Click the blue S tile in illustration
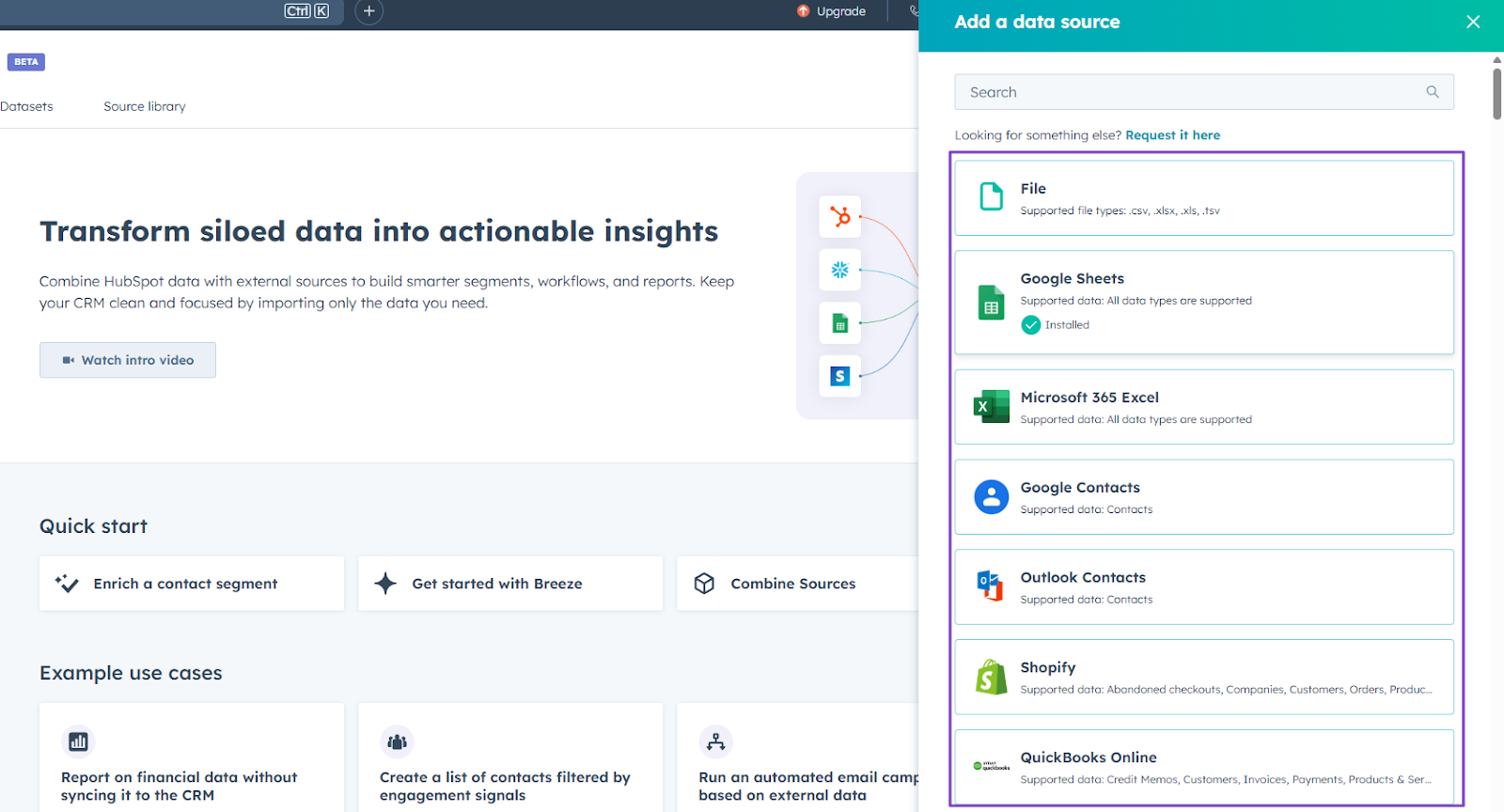 pos(839,377)
